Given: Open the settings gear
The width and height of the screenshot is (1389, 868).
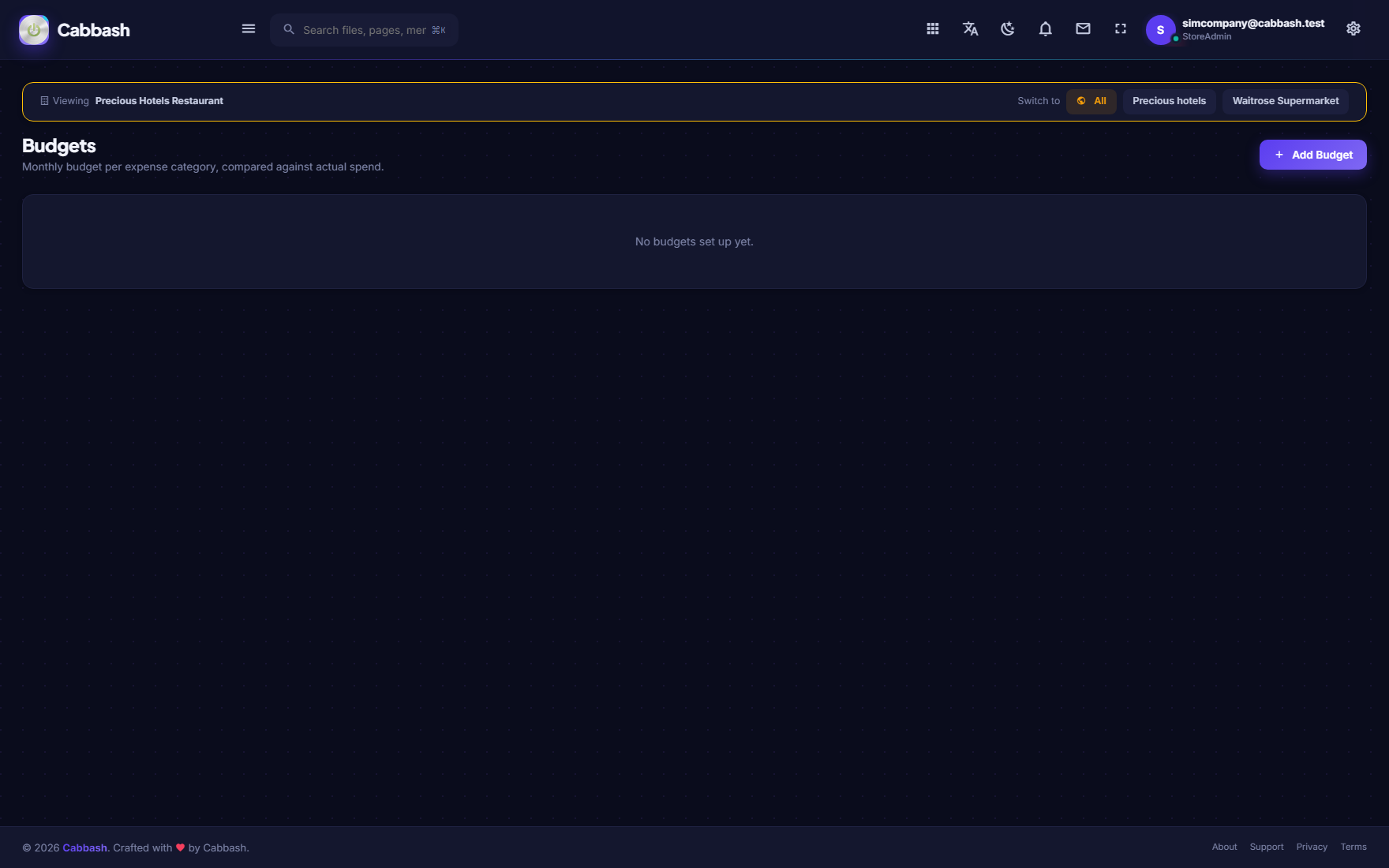Looking at the screenshot, I should click(1353, 29).
